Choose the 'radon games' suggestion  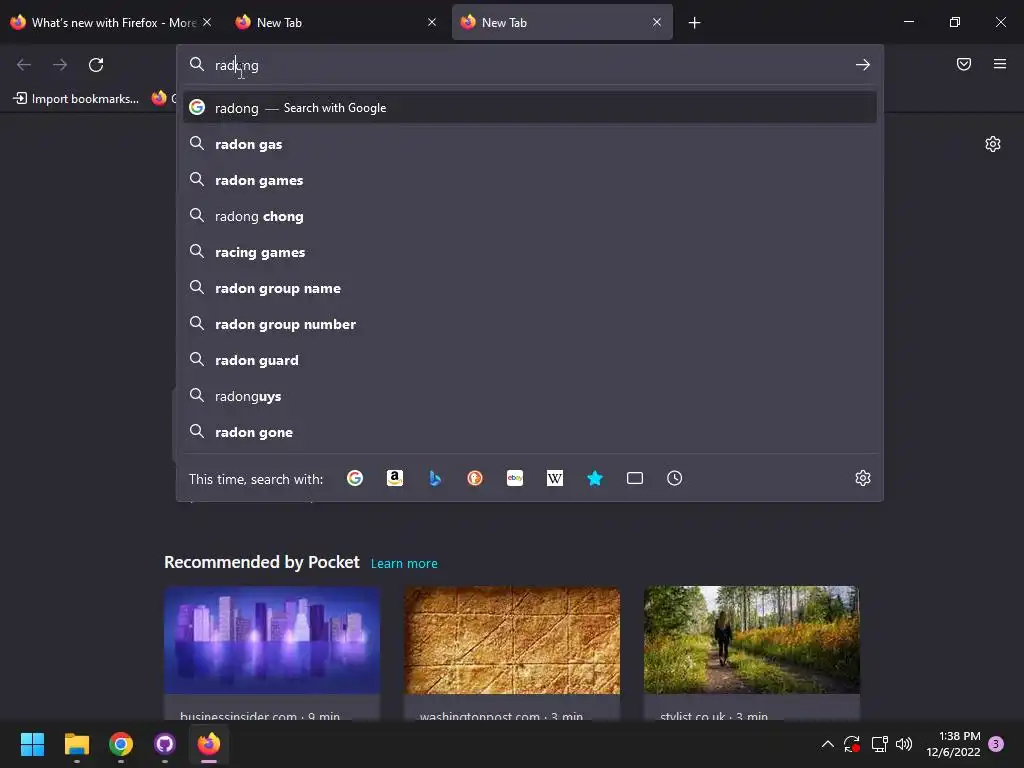coord(530,180)
